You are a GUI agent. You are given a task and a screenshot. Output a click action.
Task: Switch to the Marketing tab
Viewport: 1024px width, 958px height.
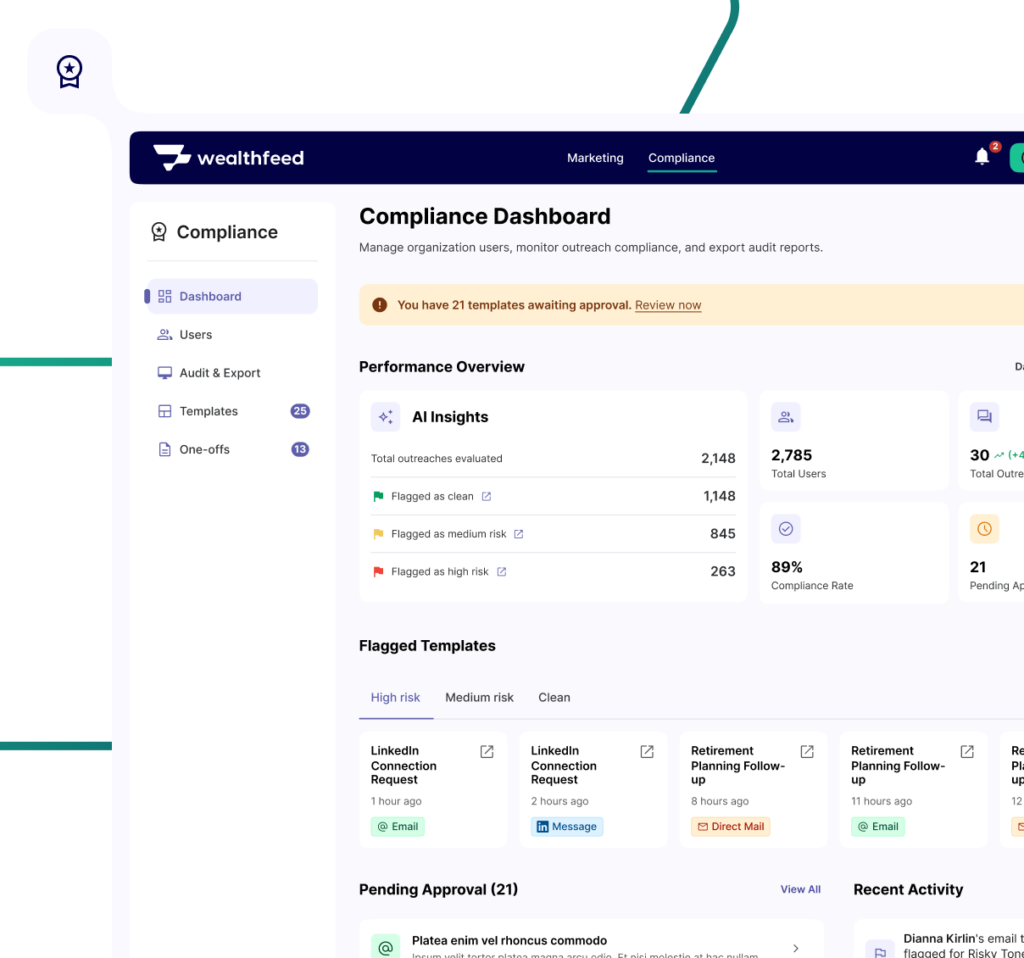click(595, 158)
